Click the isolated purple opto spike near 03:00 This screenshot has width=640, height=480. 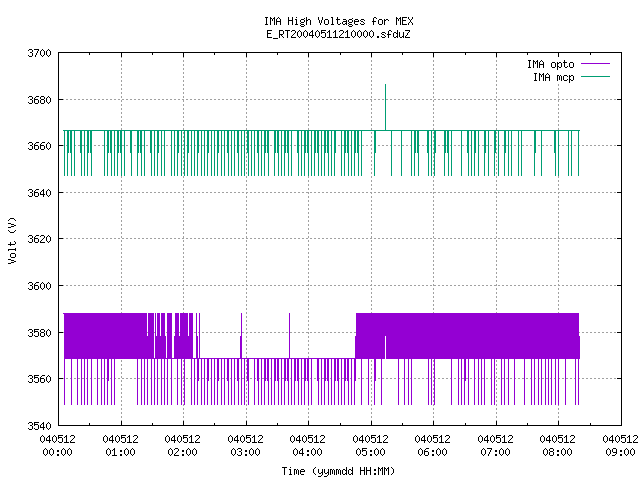coord(241,336)
